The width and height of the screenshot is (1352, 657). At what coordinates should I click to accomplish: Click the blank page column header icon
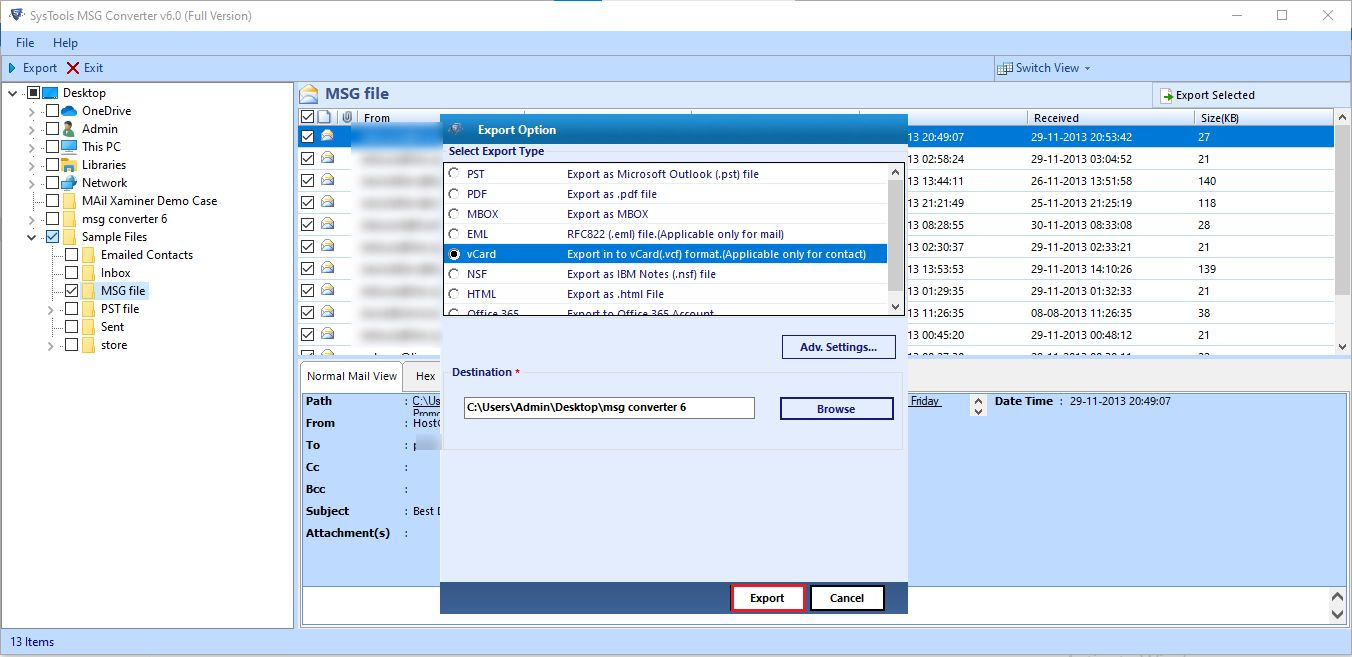(x=325, y=117)
